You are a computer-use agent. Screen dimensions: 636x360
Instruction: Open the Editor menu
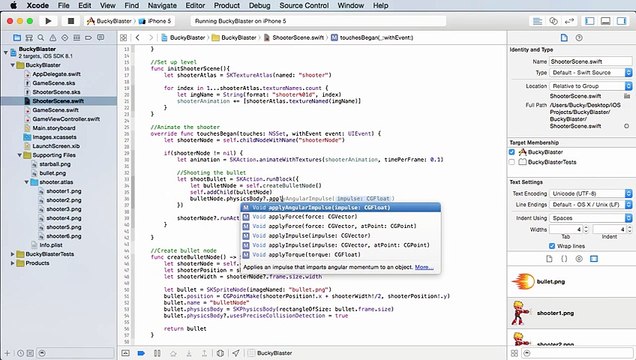(x=195, y=6)
